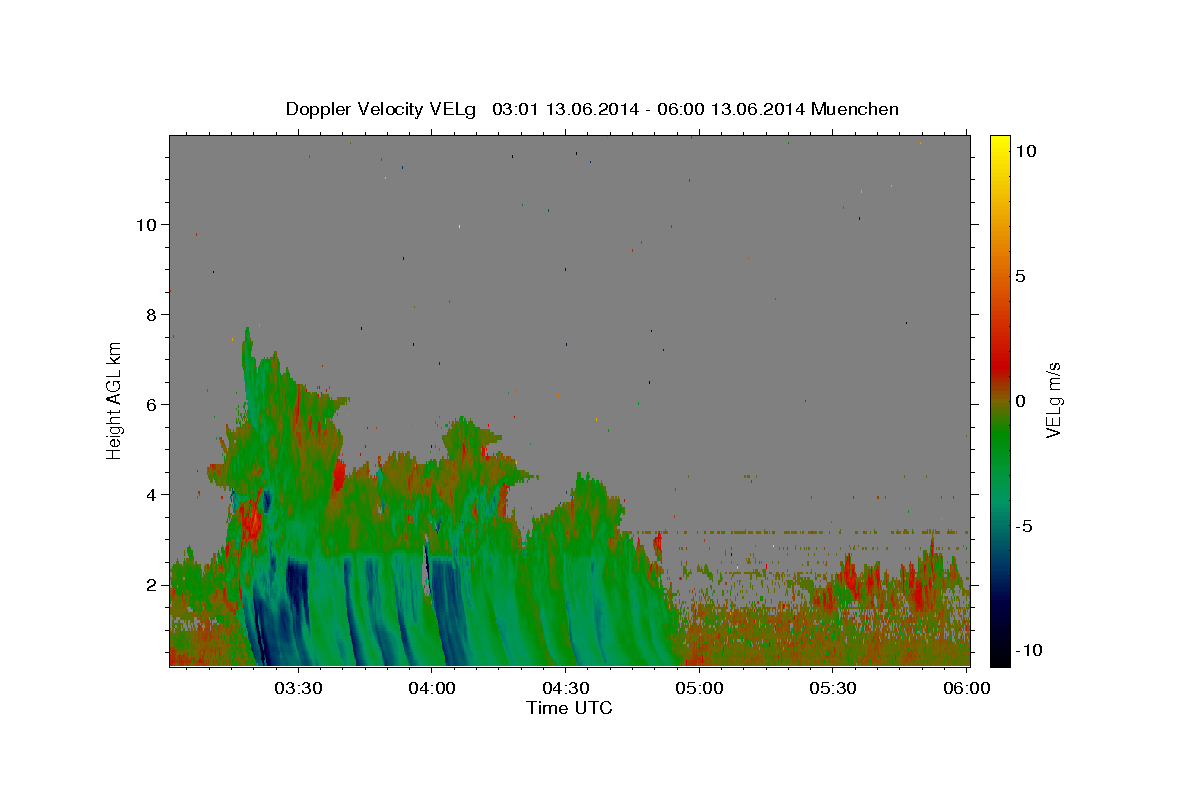Viewport: 1200px width, 800px height.
Task: Click the 'VELg m/s' colorbar label
Action: point(1053,401)
